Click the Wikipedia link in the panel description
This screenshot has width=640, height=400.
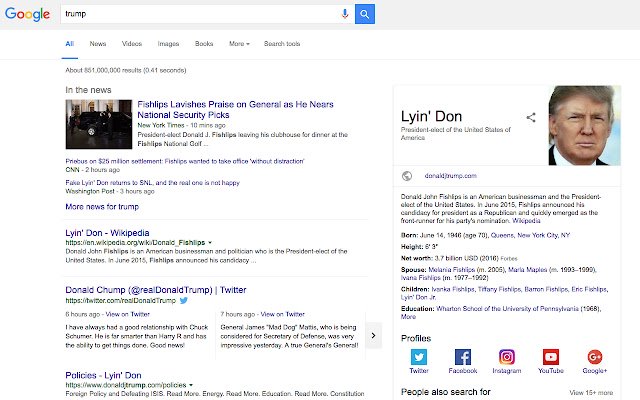(x=526, y=221)
